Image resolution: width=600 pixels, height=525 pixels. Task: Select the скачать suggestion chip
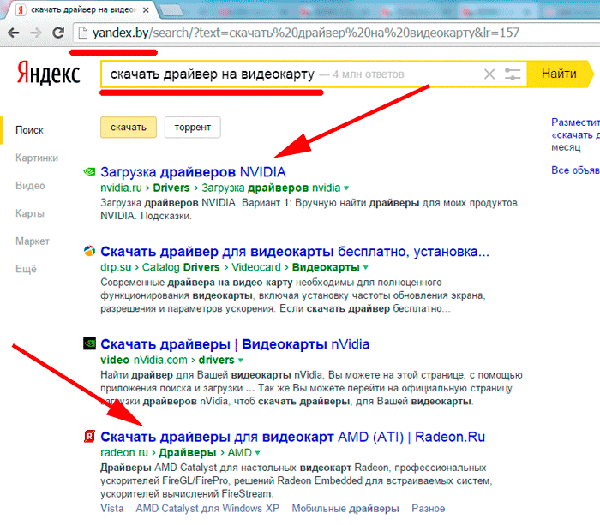[129, 127]
